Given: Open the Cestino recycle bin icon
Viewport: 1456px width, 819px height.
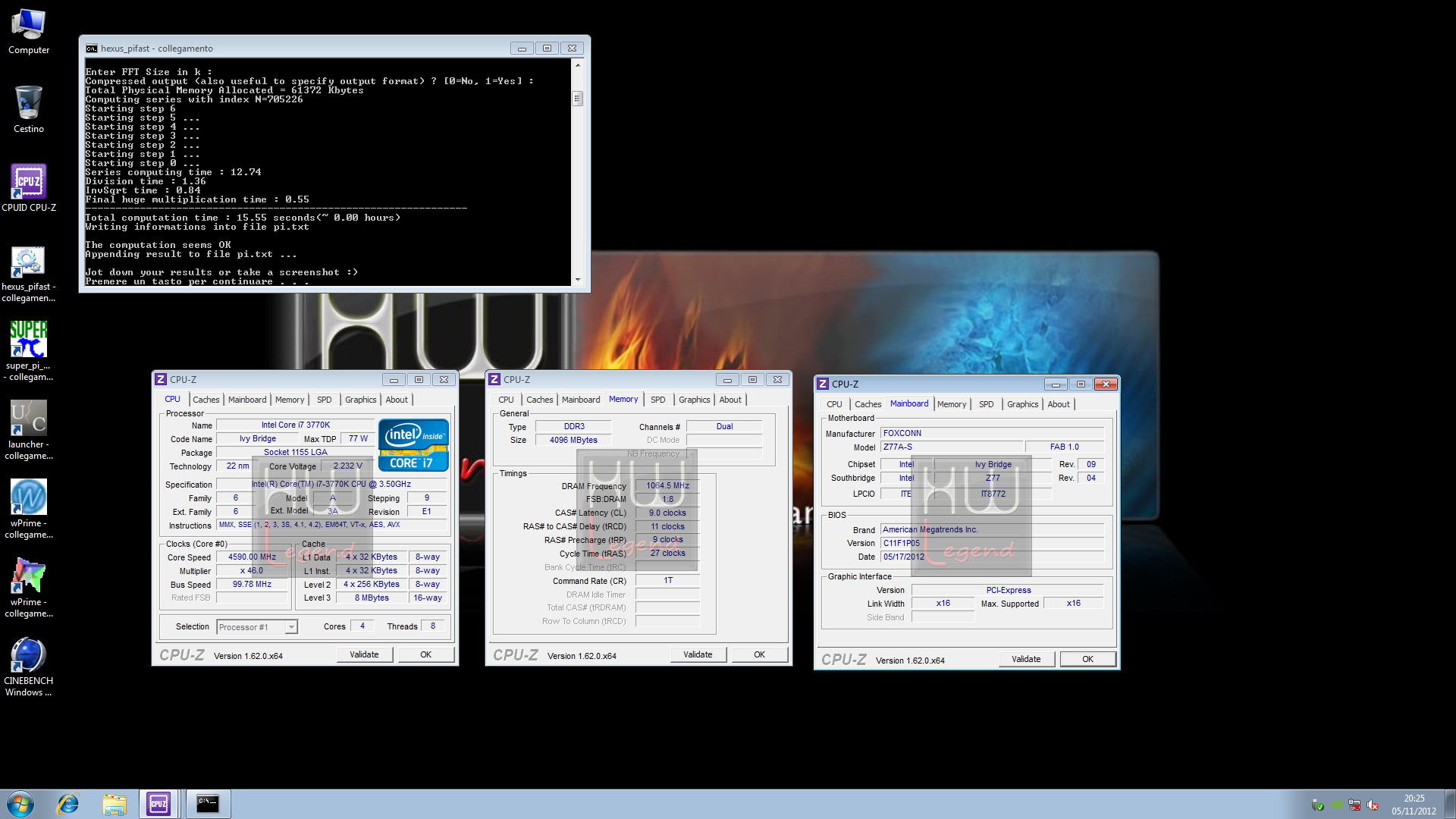Looking at the screenshot, I should click(x=29, y=110).
